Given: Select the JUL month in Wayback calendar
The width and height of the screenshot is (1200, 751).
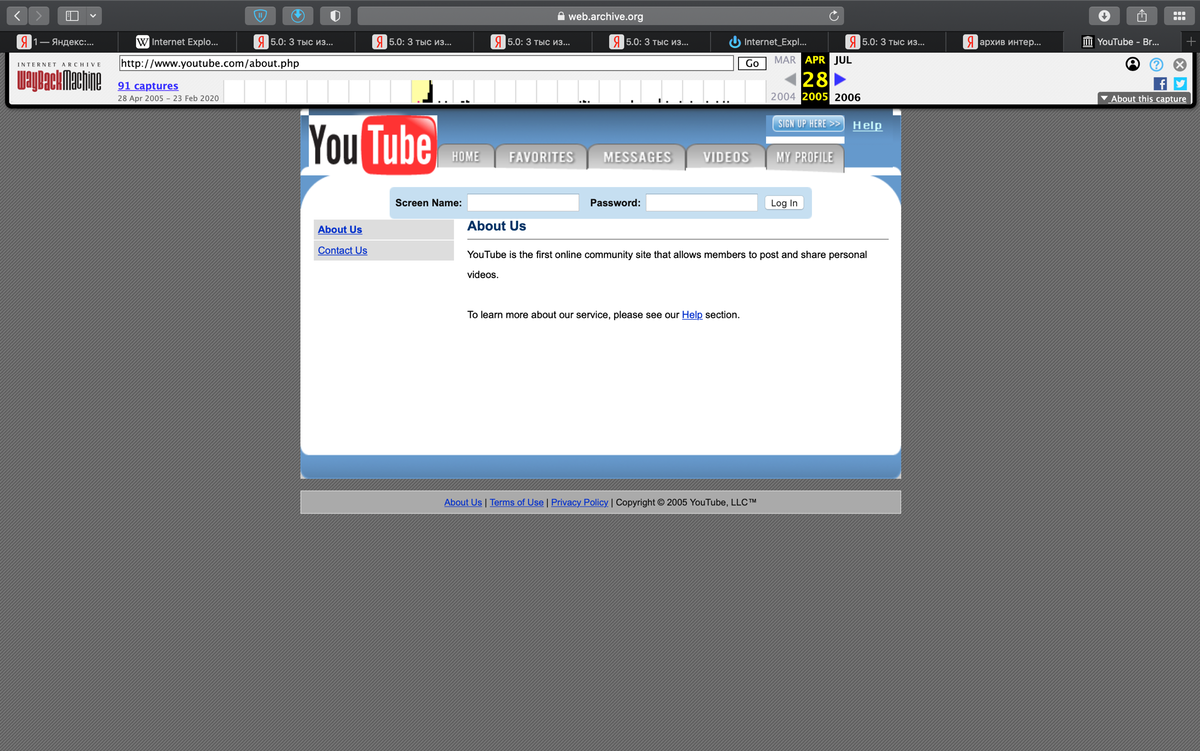Looking at the screenshot, I should coord(842,60).
